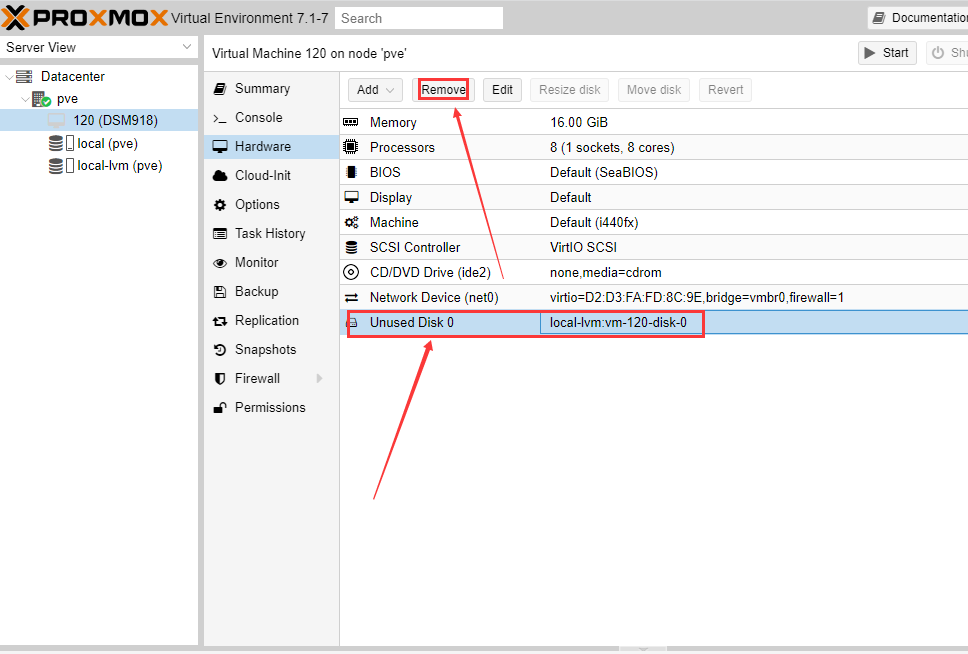The image size is (968, 654).
Task: Open the Hardware tab
Action: pos(272,146)
